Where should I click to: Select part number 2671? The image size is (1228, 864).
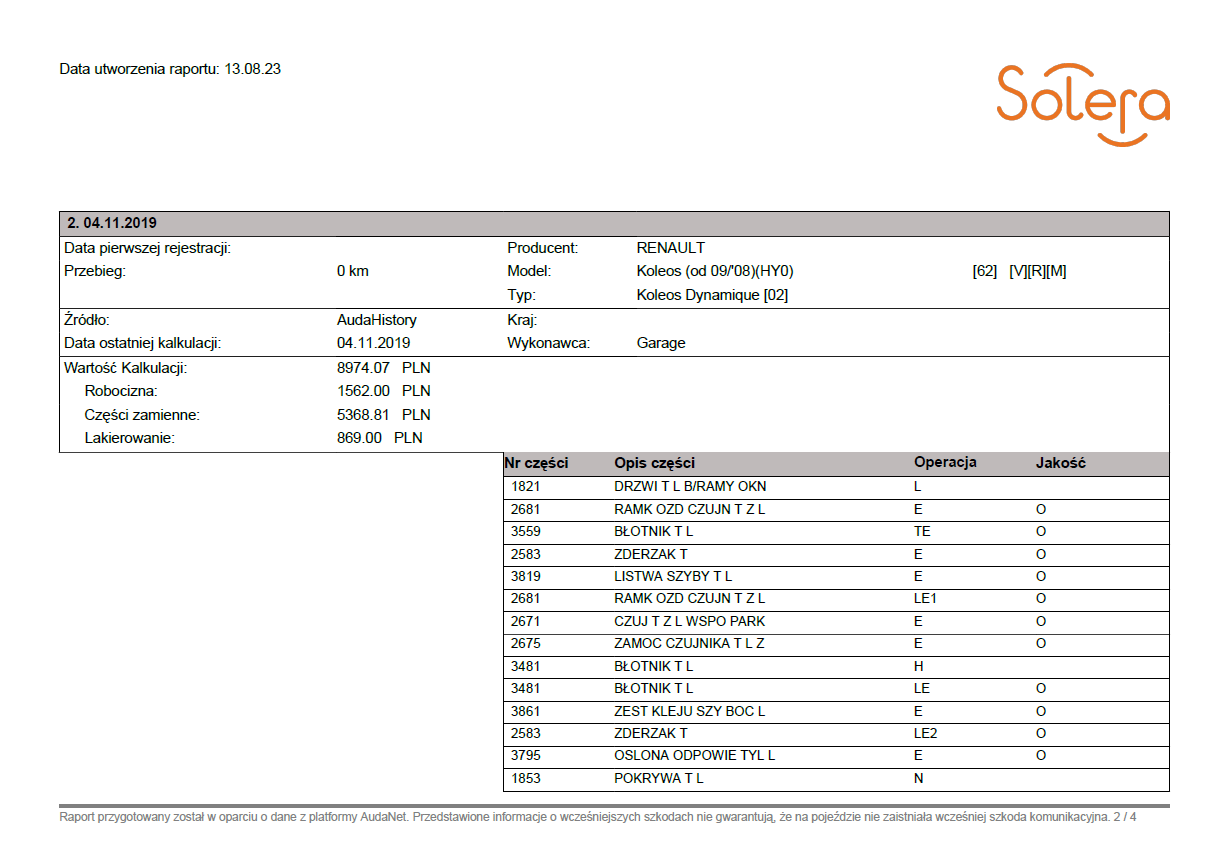pos(526,621)
